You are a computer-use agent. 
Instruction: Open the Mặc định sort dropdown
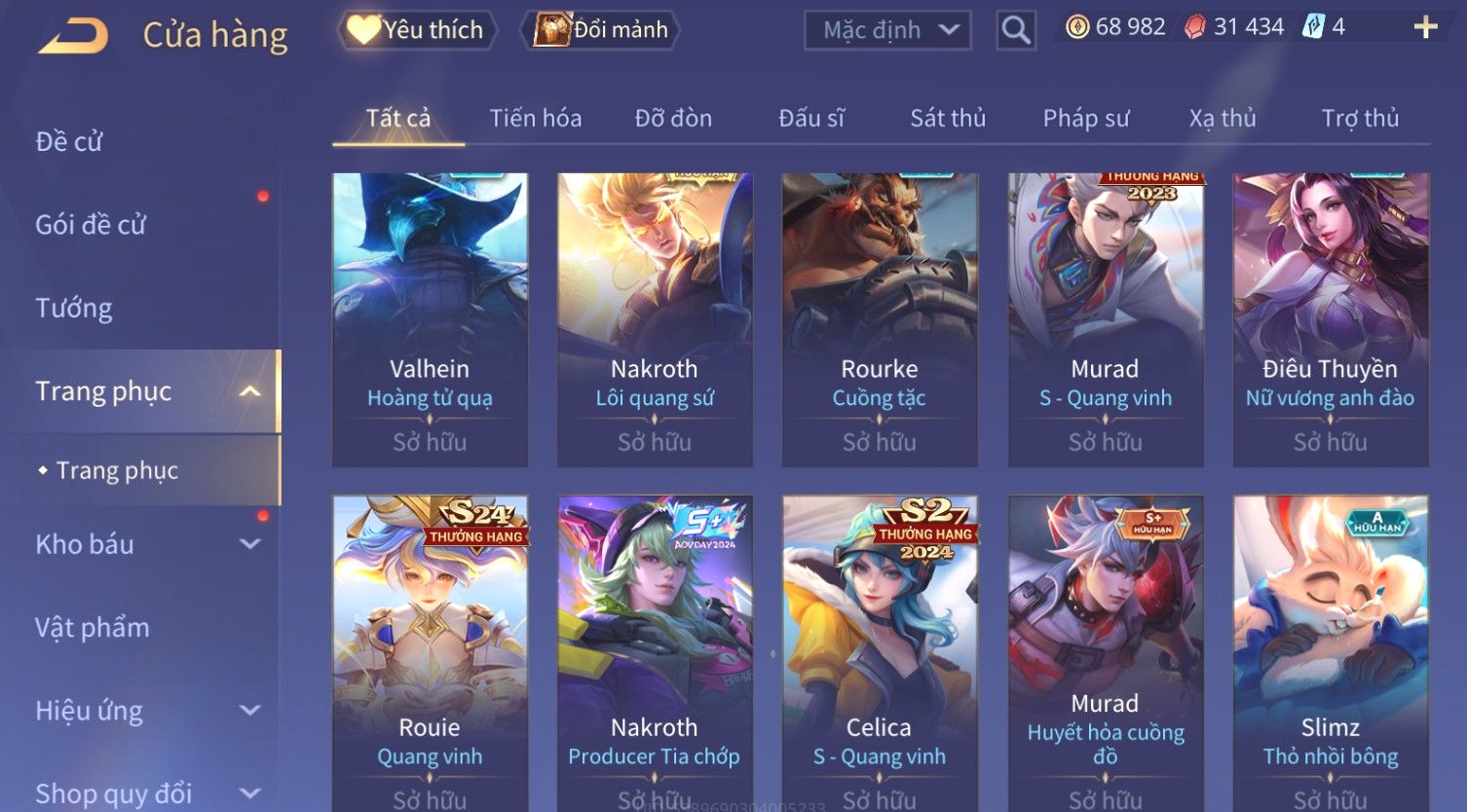887,30
